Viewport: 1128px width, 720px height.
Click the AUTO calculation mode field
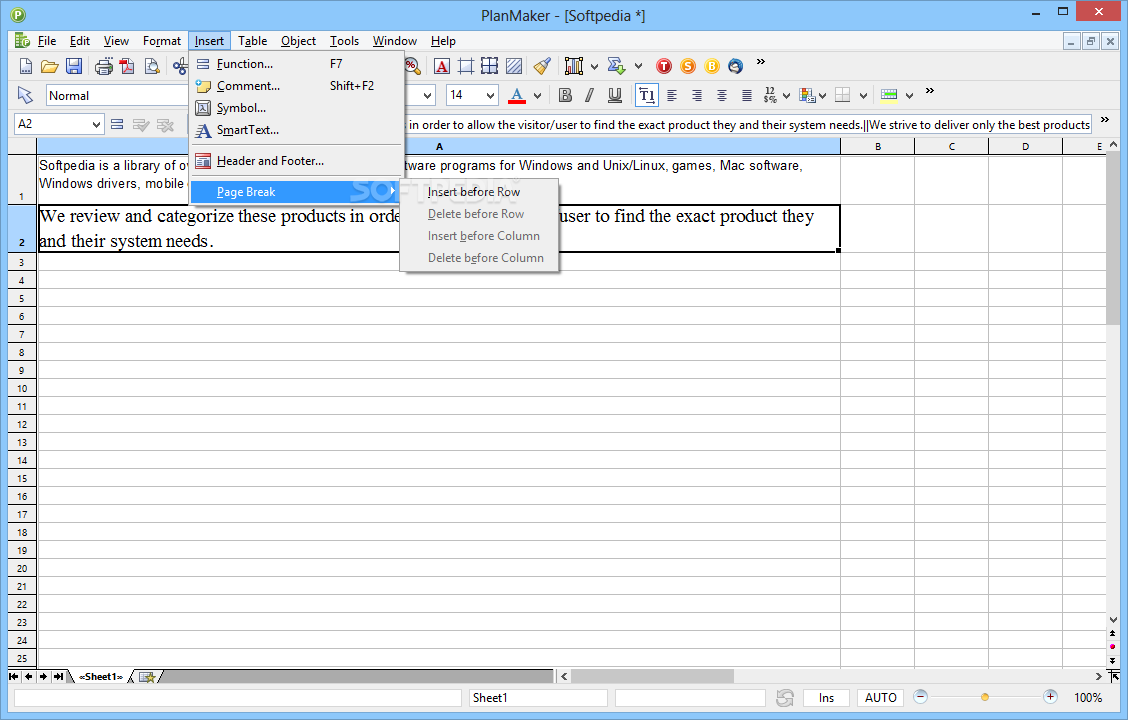coord(881,698)
